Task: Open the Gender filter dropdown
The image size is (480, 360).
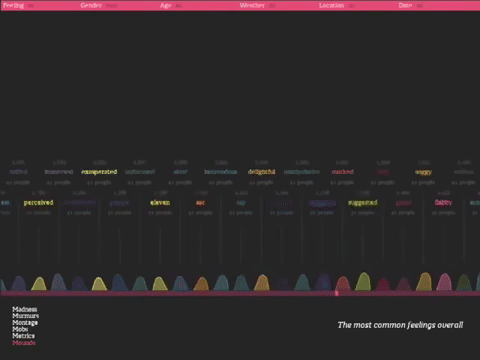Action: click(x=91, y=5)
